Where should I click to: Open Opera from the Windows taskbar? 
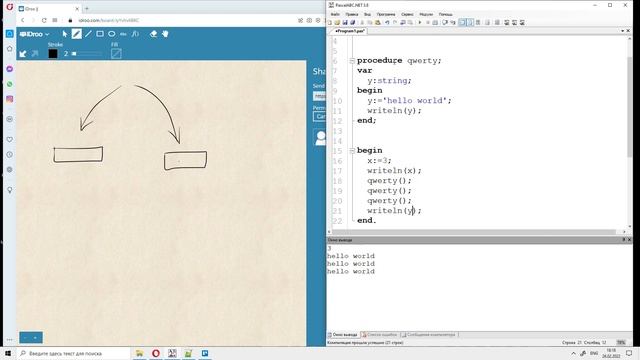tap(156, 353)
